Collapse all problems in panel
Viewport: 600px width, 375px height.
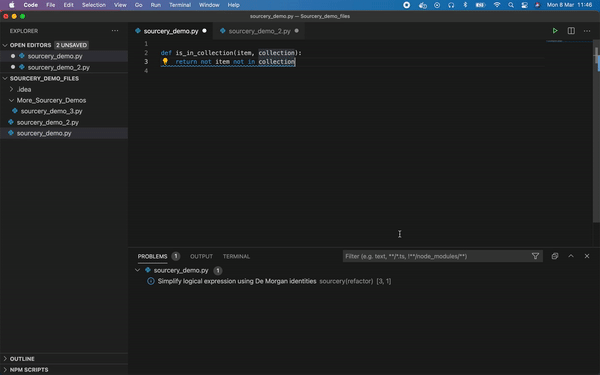pos(554,256)
